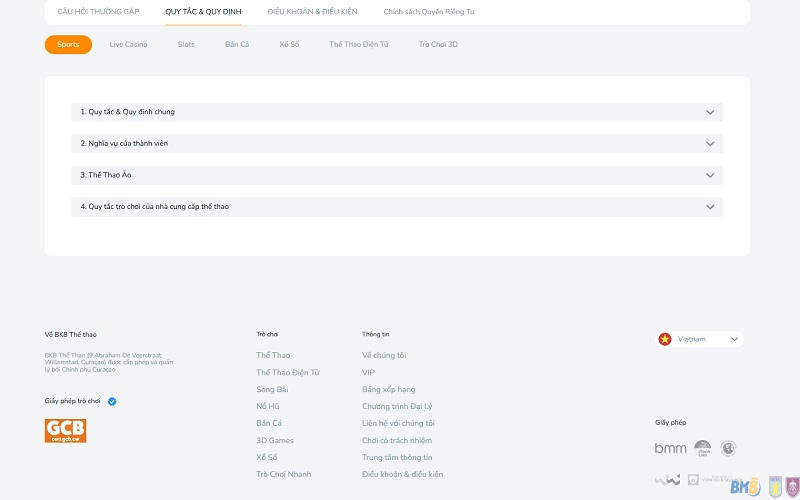The image size is (800, 500).
Task: Open "Về chúng tôi" footer link
Action: click(x=384, y=355)
